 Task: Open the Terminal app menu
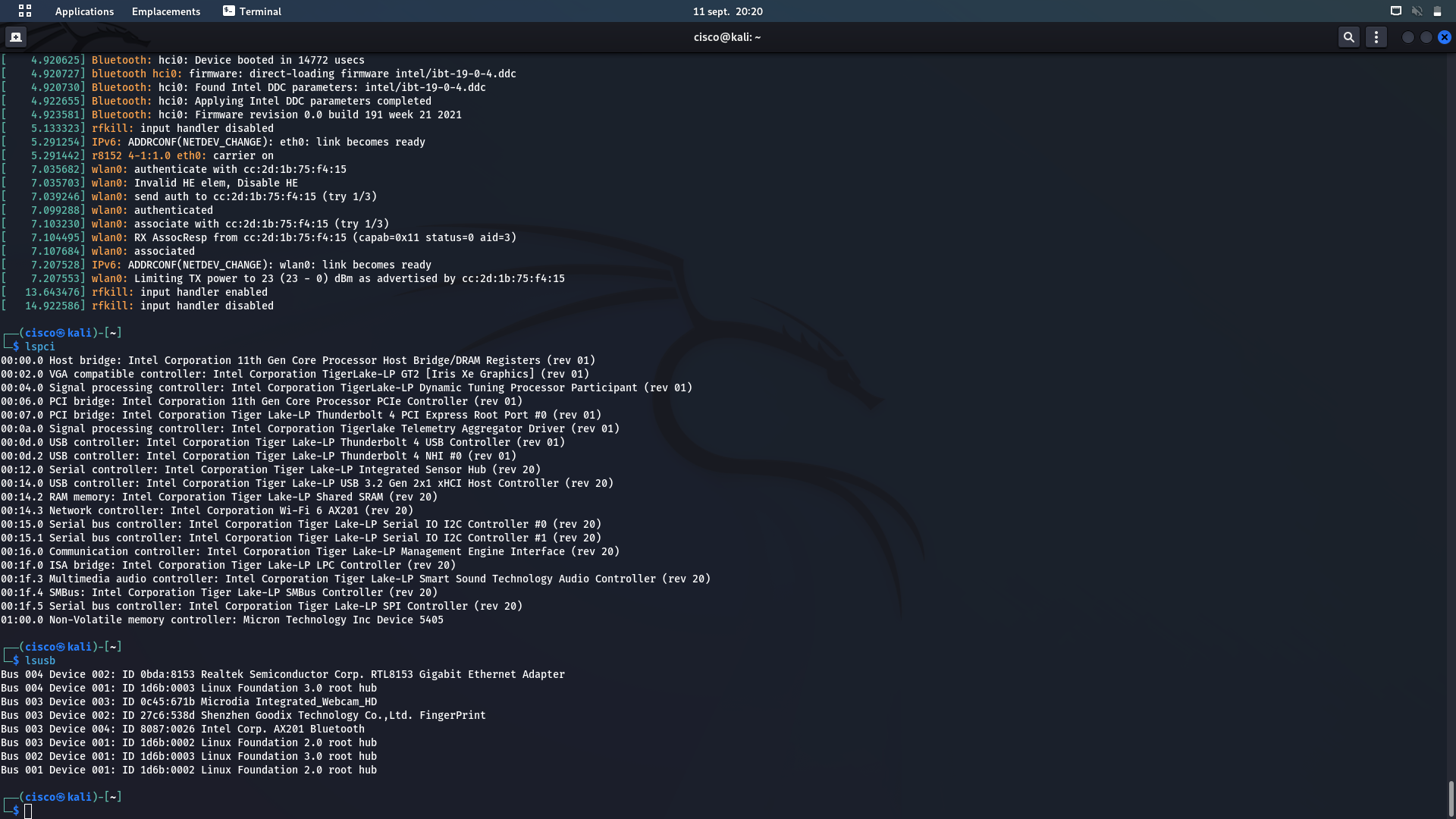252,11
